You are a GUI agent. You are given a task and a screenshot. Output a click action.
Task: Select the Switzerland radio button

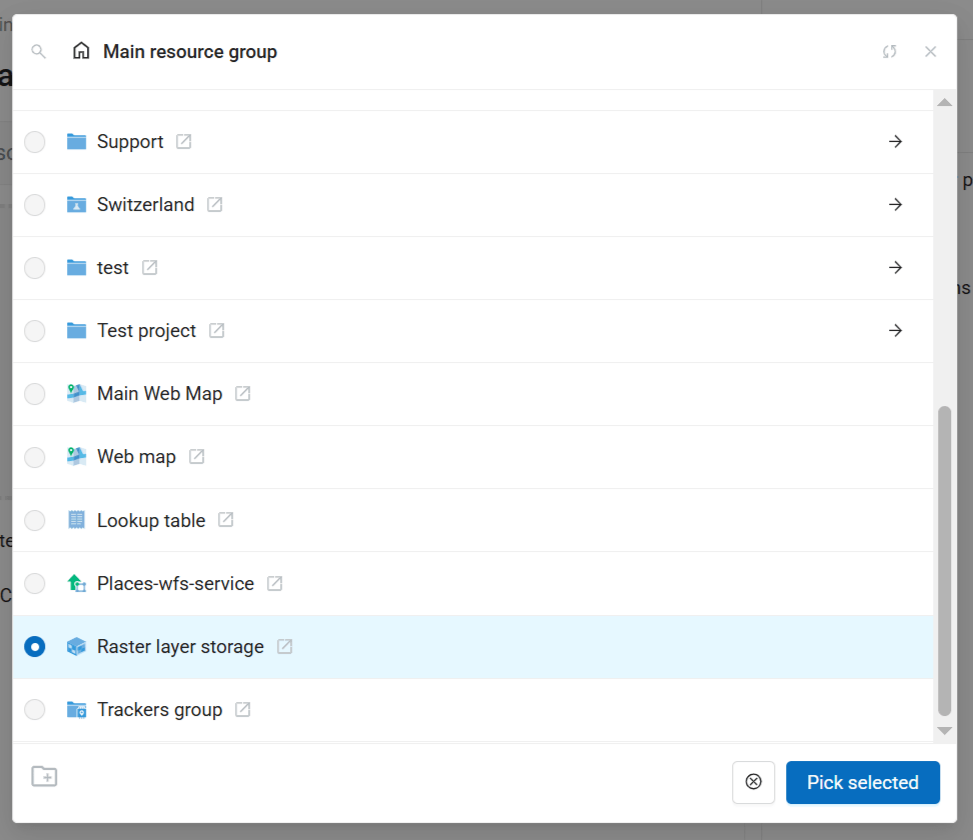coord(35,205)
